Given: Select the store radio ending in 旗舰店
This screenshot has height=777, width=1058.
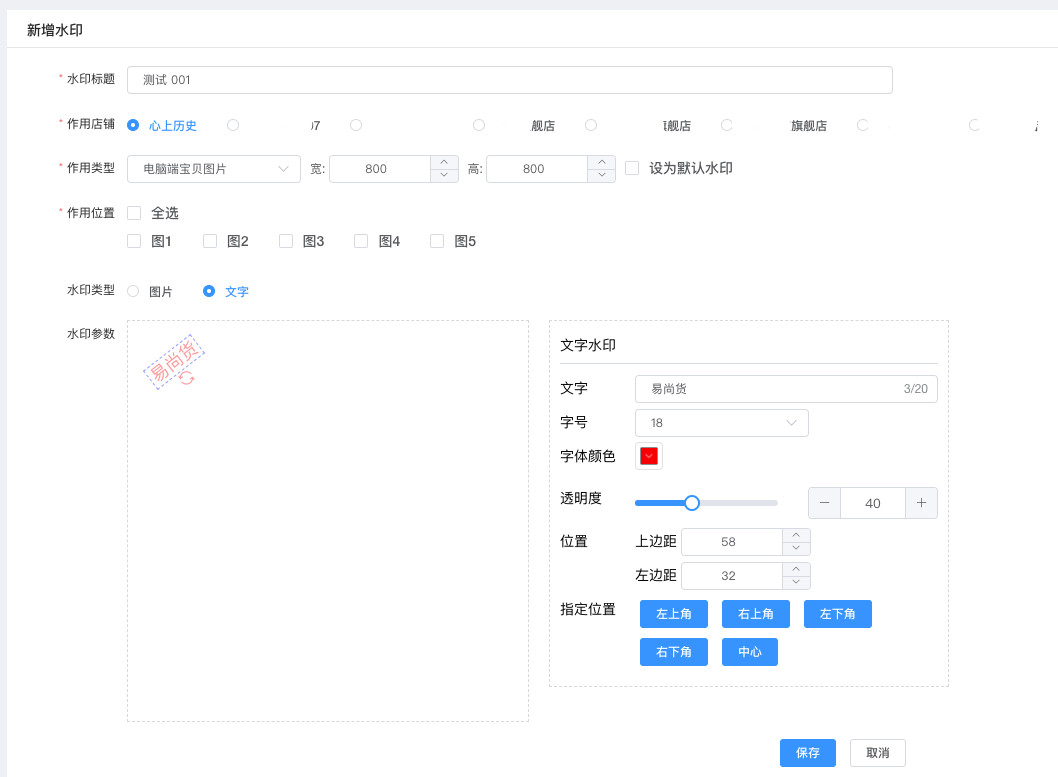Looking at the screenshot, I should coord(727,125).
